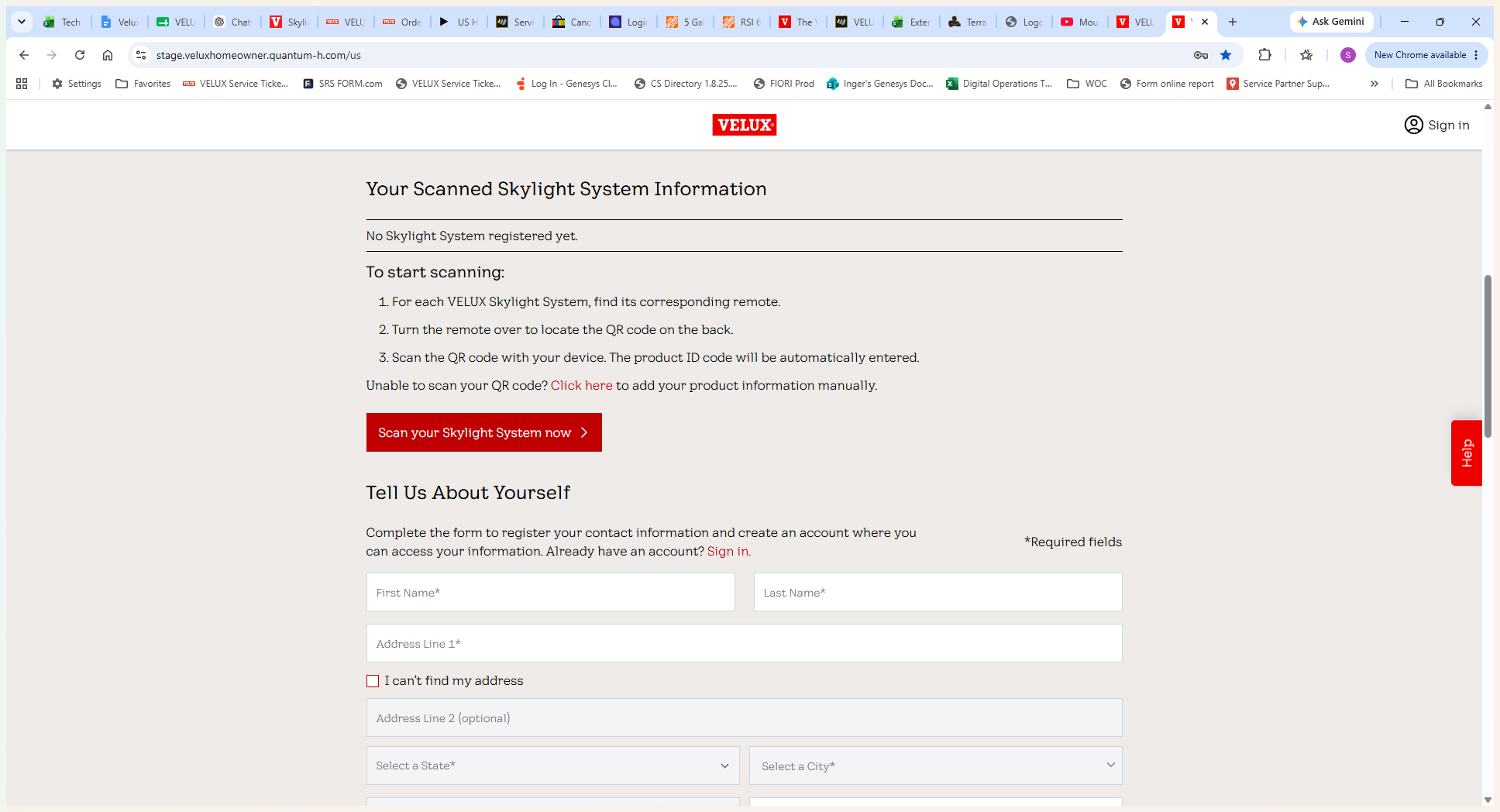Open the tab search dropdown arrow
The width and height of the screenshot is (1500, 812).
[22, 22]
